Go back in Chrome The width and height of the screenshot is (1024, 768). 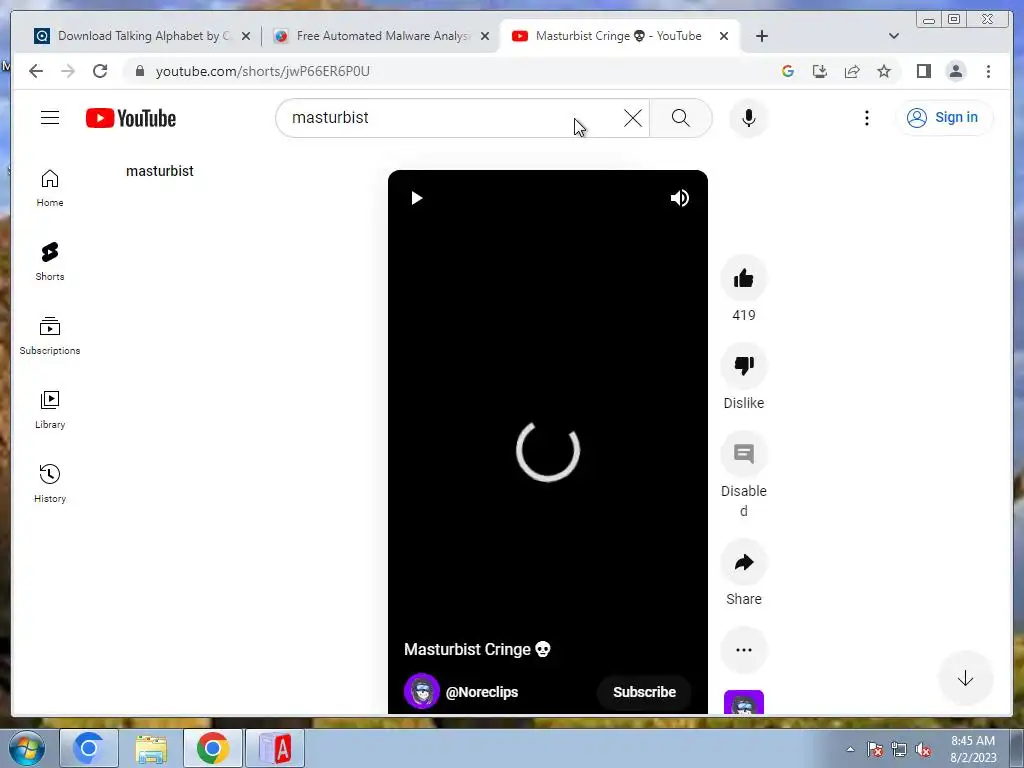click(x=36, y=71)
